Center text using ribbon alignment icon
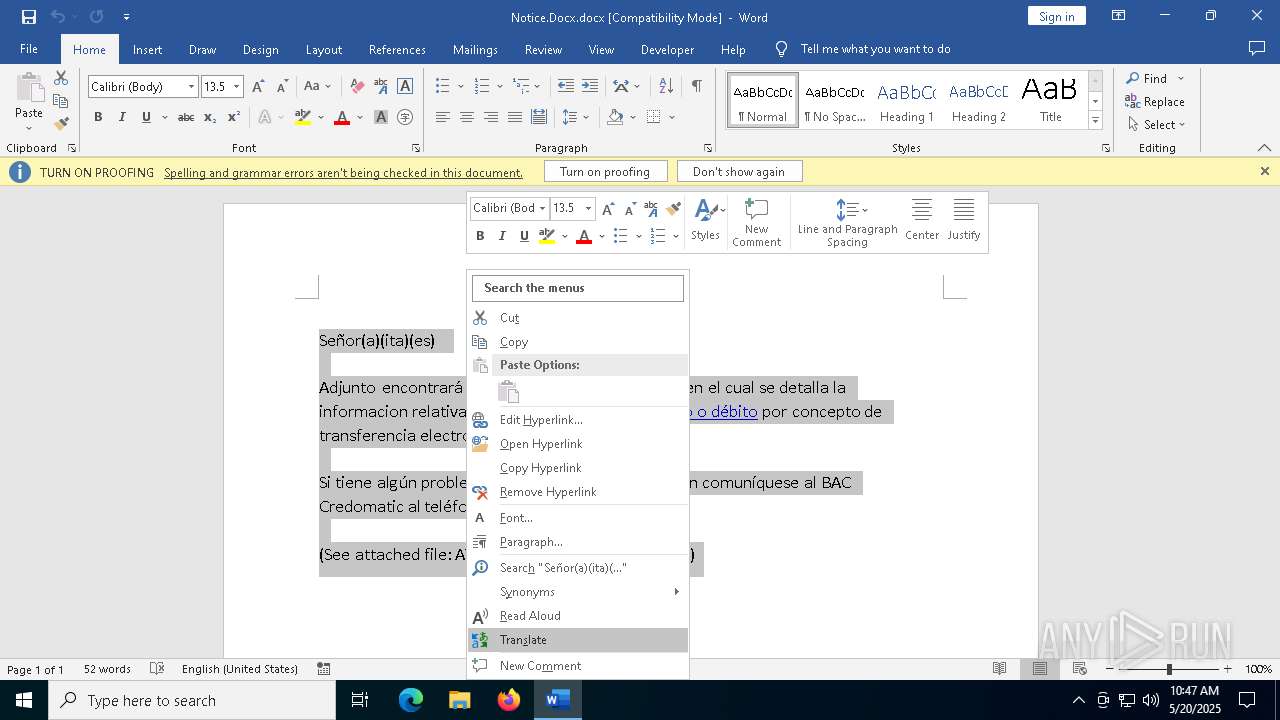Viewport: 1280px width, 720px height. 466,117
